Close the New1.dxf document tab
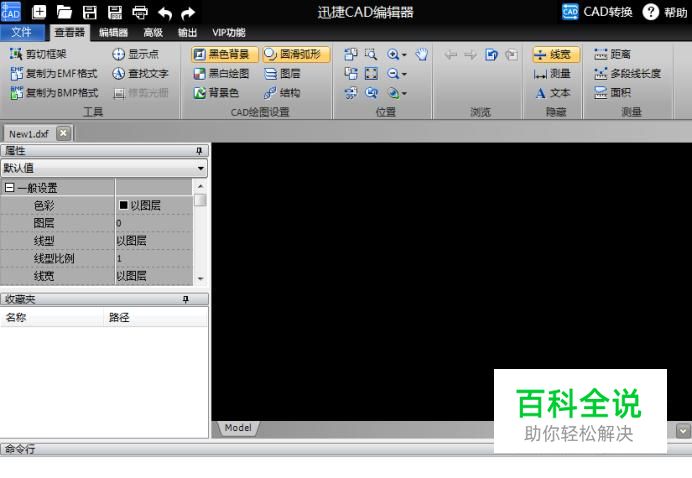This screenshot has width=692, height=478. pos(64,133)
